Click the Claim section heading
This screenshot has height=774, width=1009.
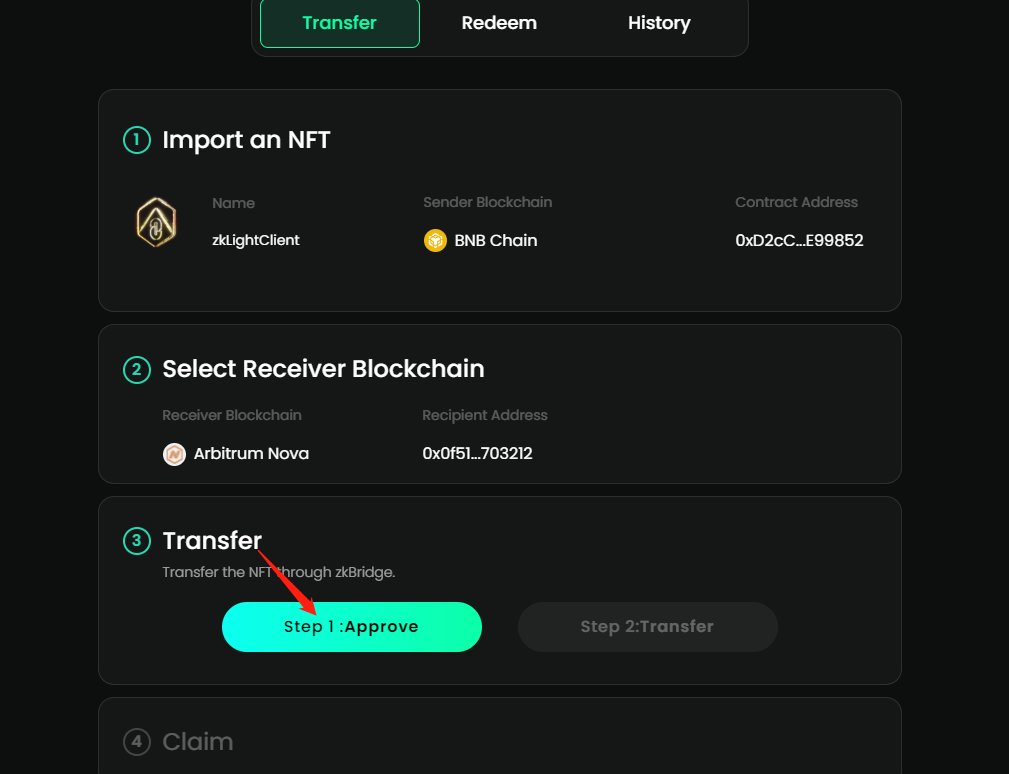(198, 742)
